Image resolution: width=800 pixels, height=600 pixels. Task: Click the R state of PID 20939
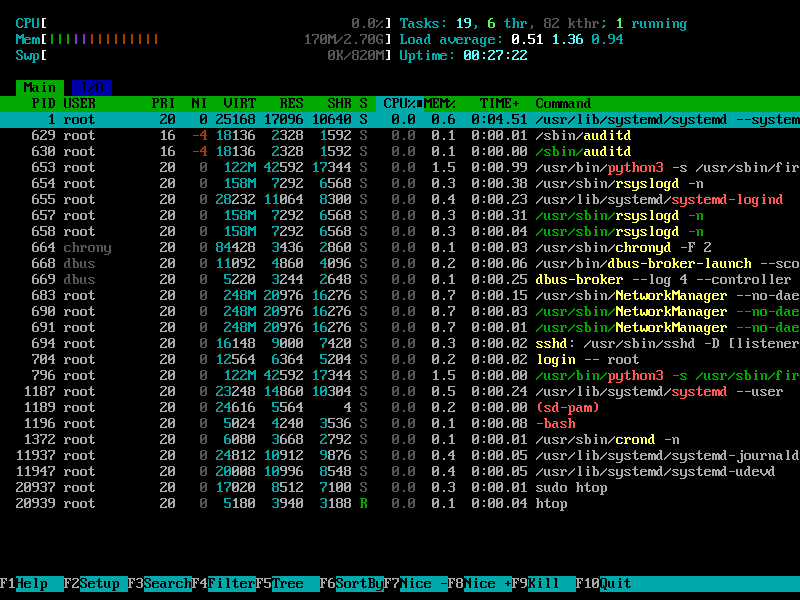363,504
